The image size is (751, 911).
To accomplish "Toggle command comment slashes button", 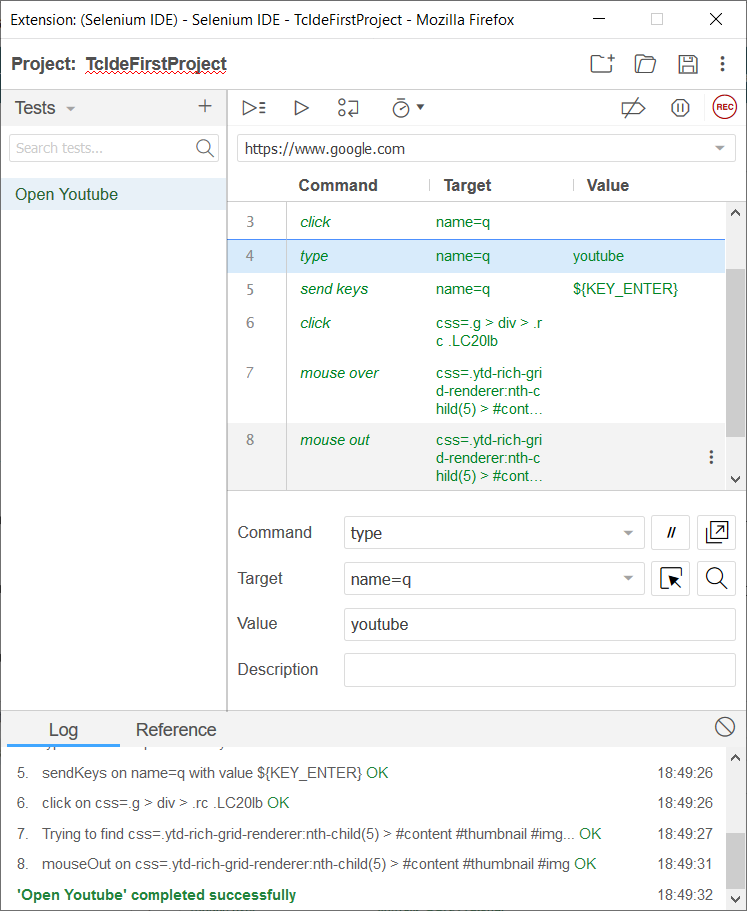I will 670,532.
